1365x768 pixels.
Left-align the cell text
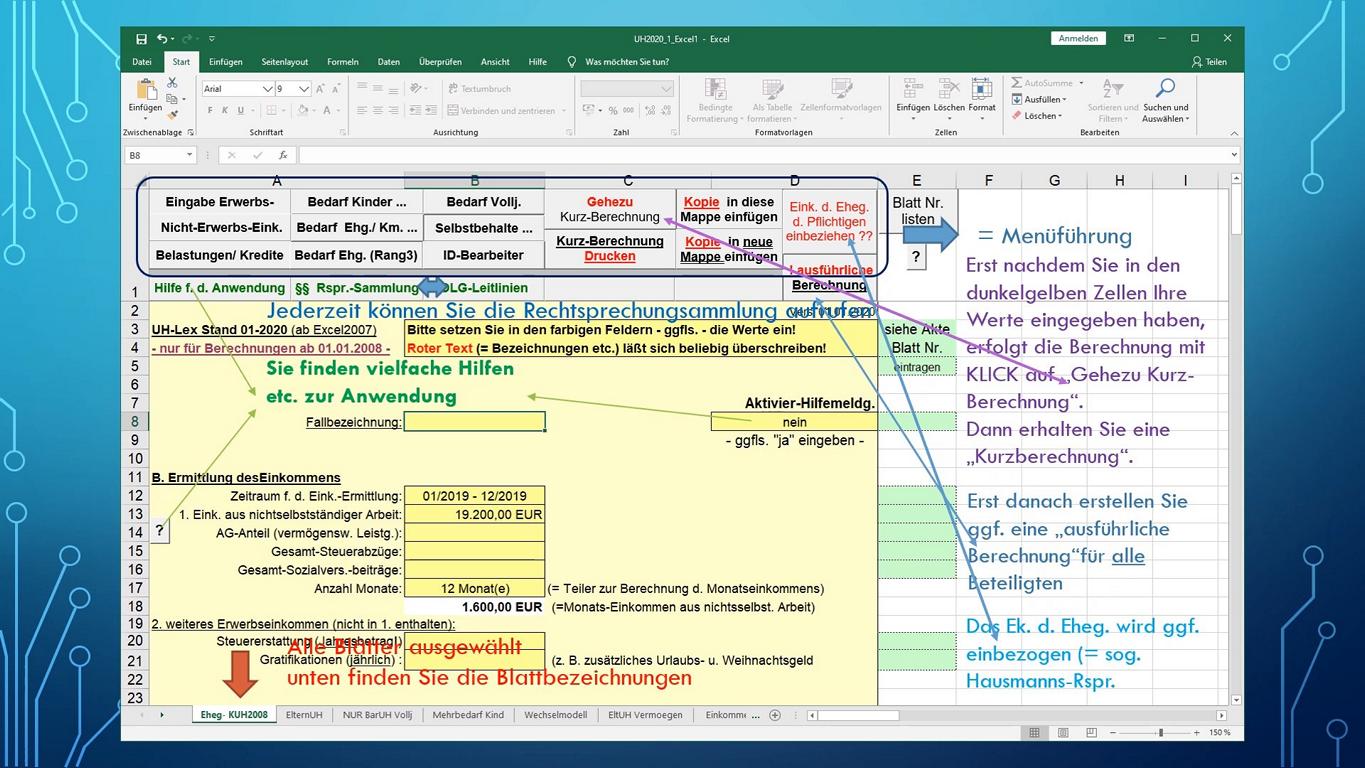[x=362, y=111]
